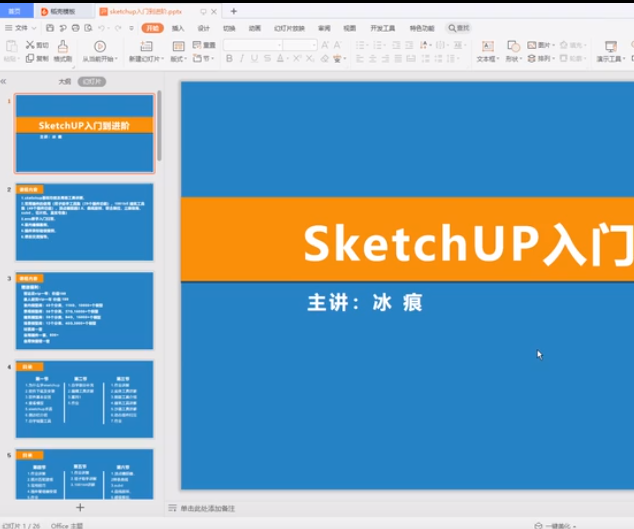The image size is (634, 529).
Task: Open the Transitions (切换) ribbon tab
Action: (x=229, y=28)
